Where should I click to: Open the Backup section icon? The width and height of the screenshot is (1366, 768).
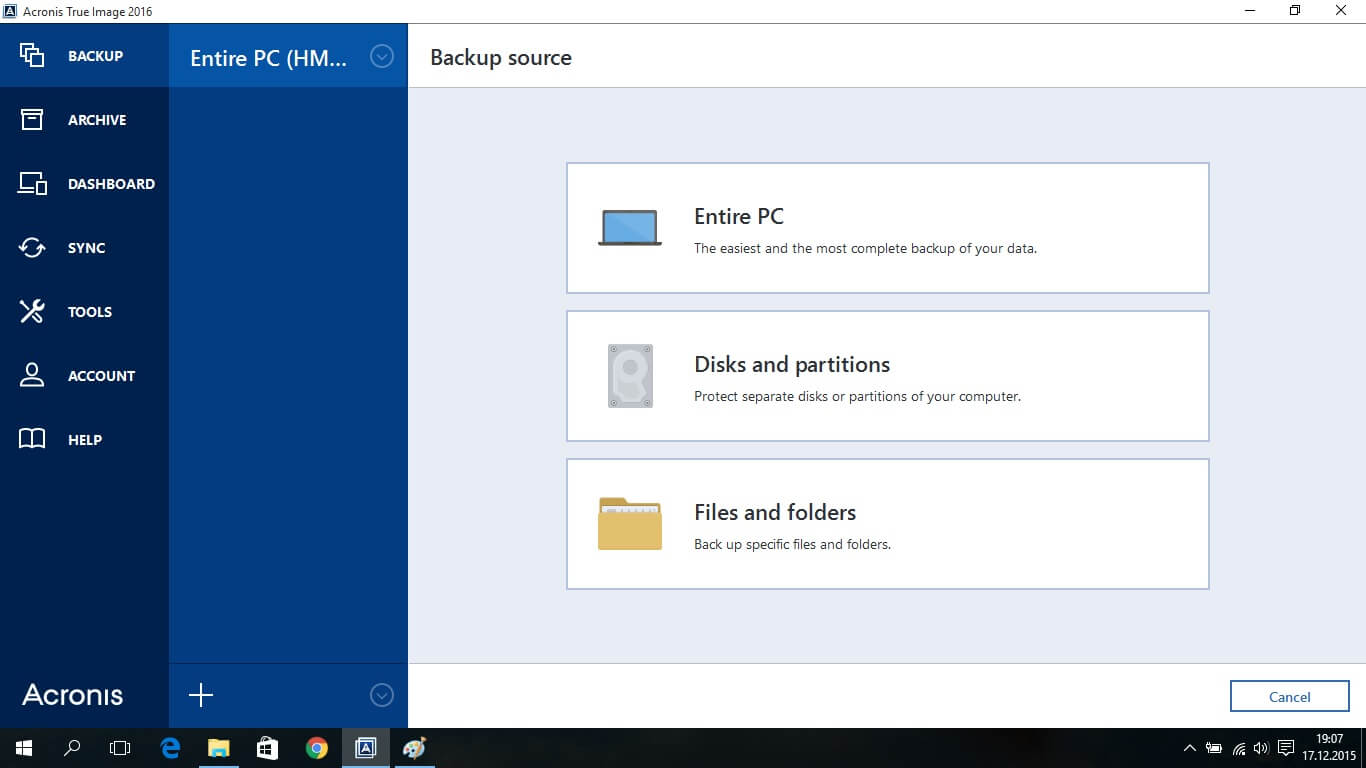[32, 56]
